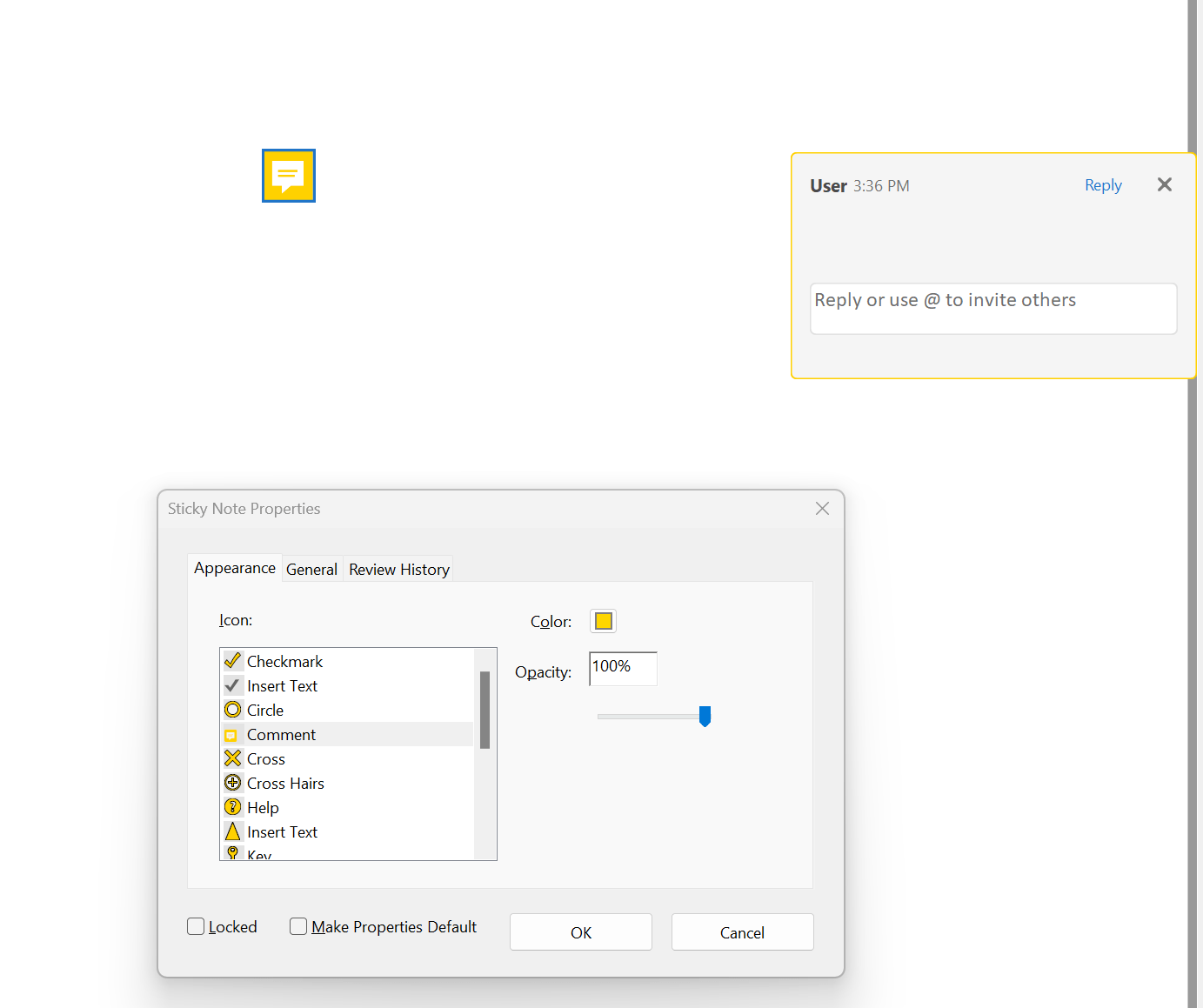1203x1008 pixels.
Task: Click the reply text field to comment
Action: point(992,308)
